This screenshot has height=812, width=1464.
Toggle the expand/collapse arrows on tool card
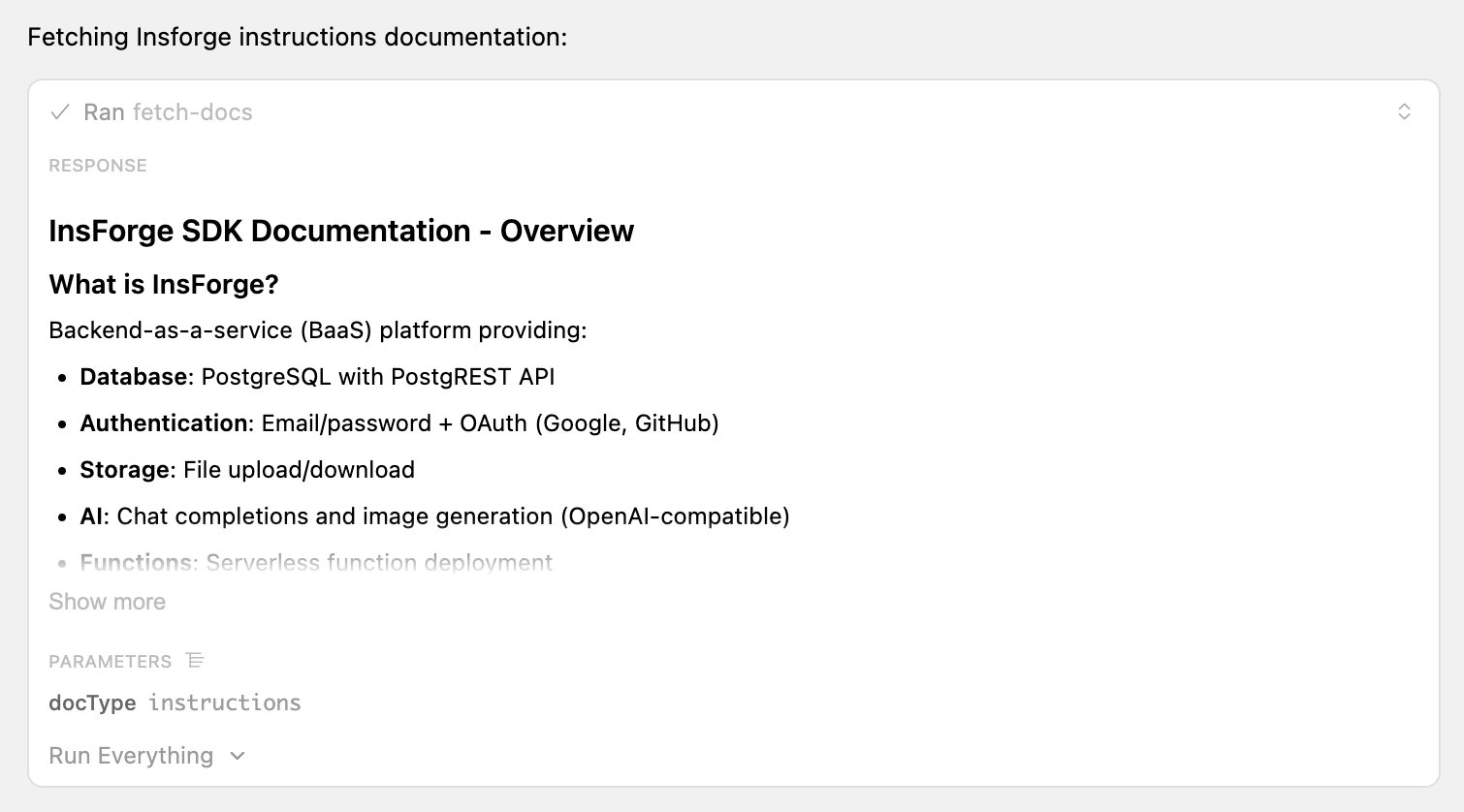(1404, 112)
